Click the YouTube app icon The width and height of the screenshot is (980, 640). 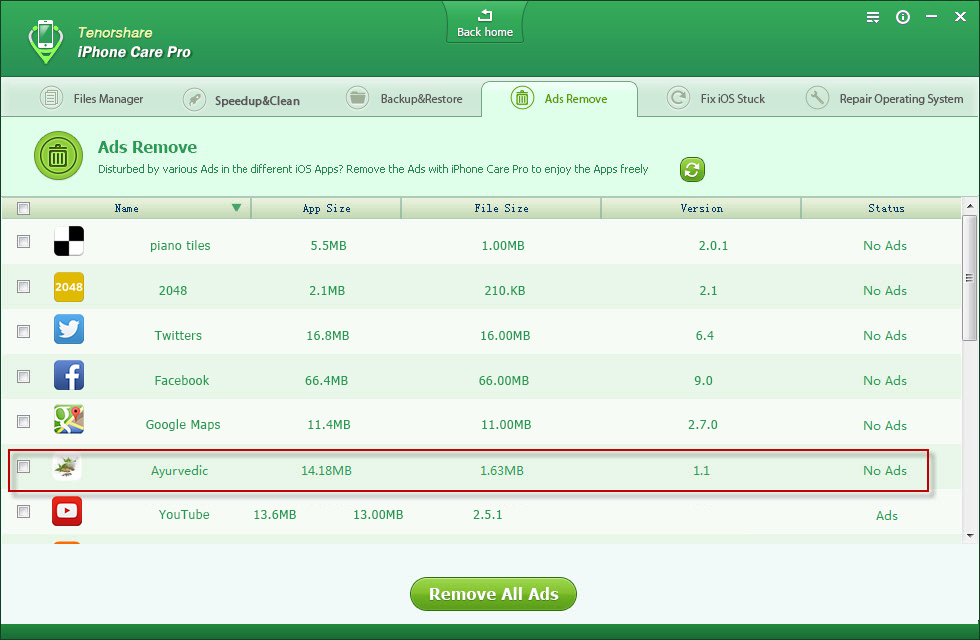tap(67, 511)
